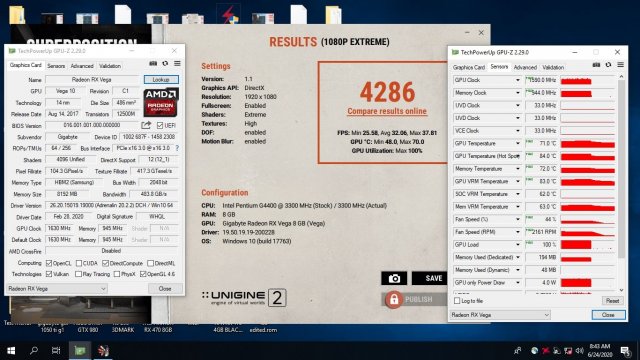Switch to Advanced tab in left GPU-Z window
This screenshot has height=360, width=640.
82,66
